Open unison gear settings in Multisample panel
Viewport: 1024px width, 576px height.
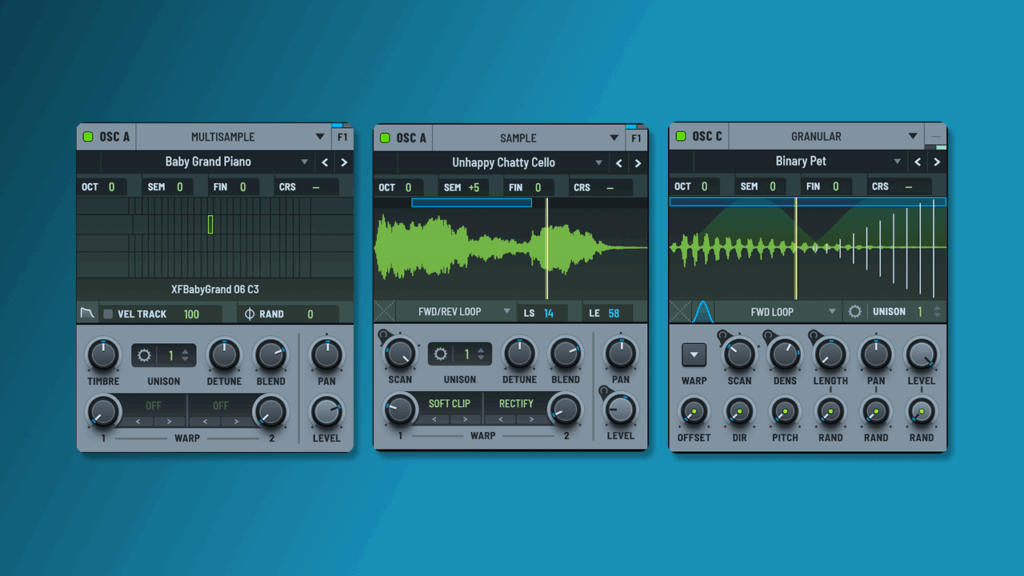[144, 355]
